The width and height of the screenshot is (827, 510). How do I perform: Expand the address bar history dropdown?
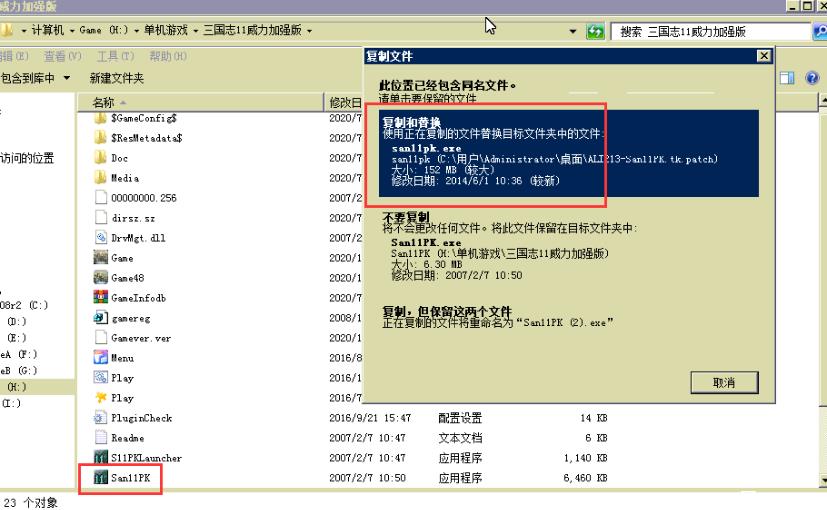pyautogui.click(x=573, y=32)
